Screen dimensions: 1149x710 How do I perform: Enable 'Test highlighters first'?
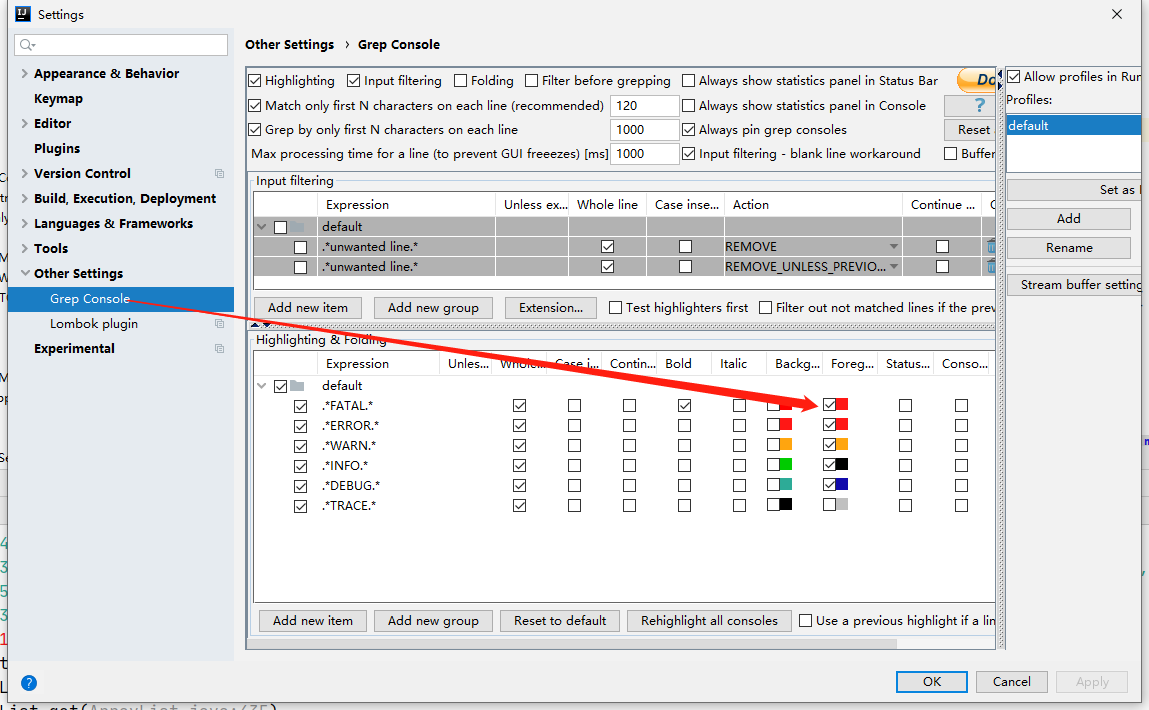(x=615, y=307)
